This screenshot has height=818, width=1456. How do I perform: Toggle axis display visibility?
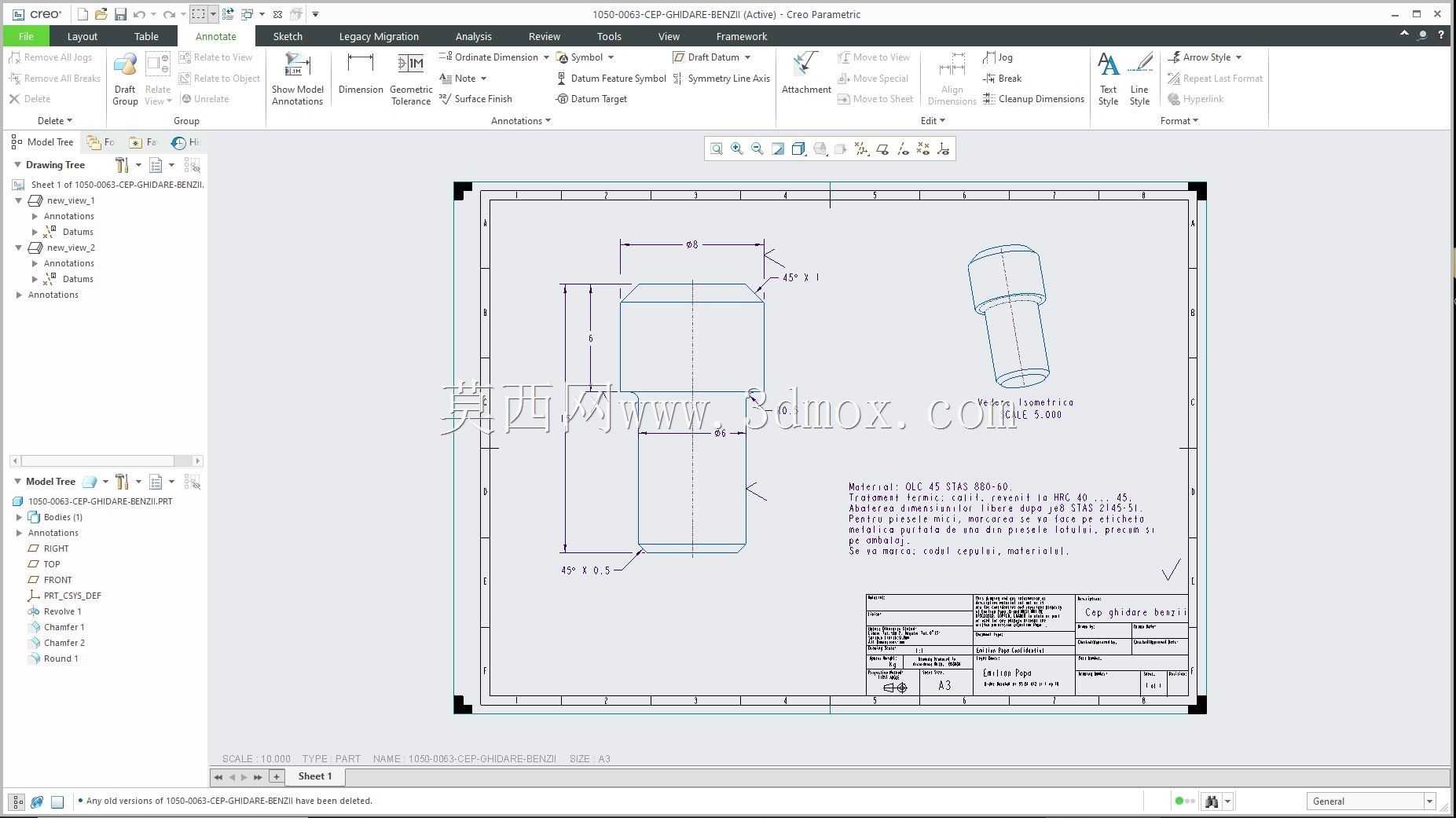coord(903,149)
